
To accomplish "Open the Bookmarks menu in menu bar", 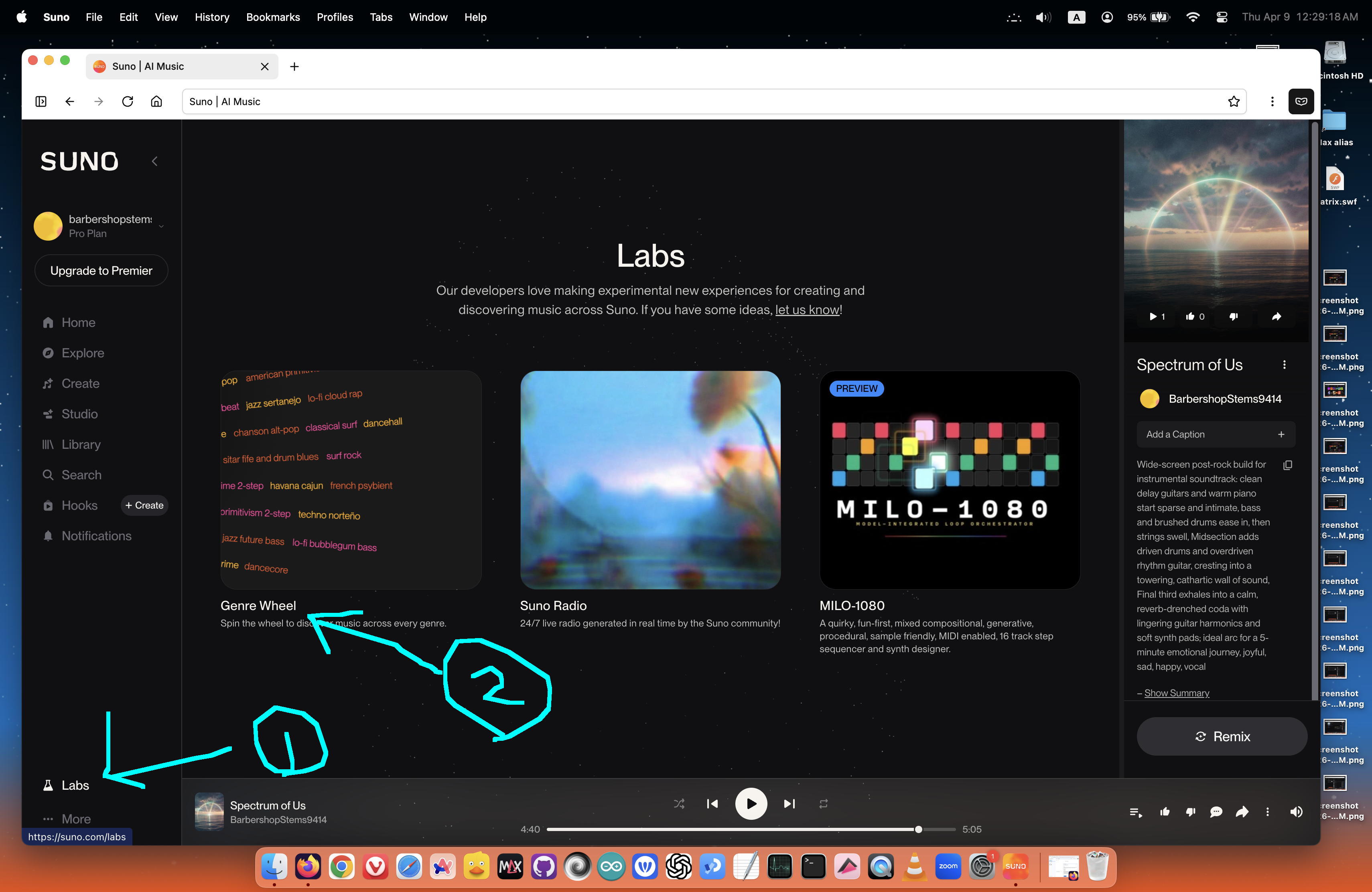I will click(x=273, y=17).
